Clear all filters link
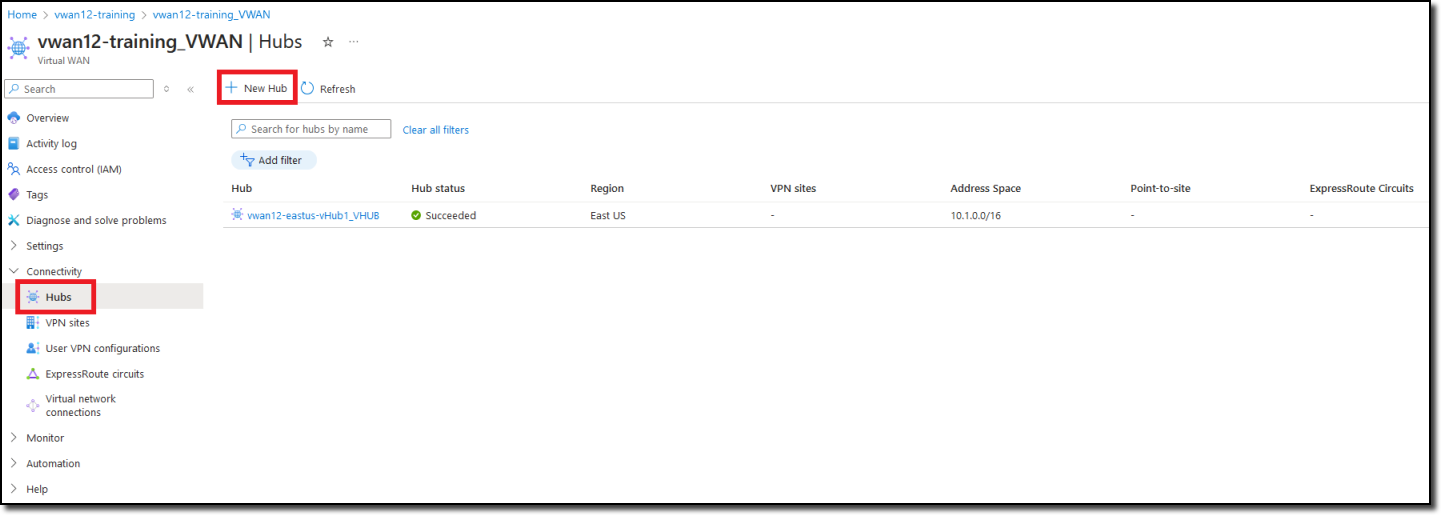 click(435, 130)
